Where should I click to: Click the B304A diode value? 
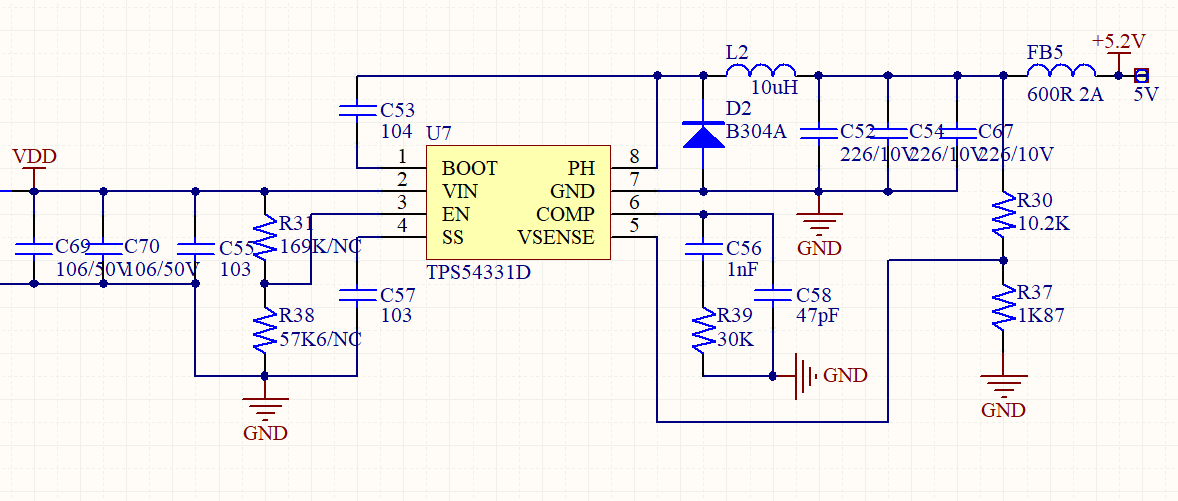(x=755, y=133)
